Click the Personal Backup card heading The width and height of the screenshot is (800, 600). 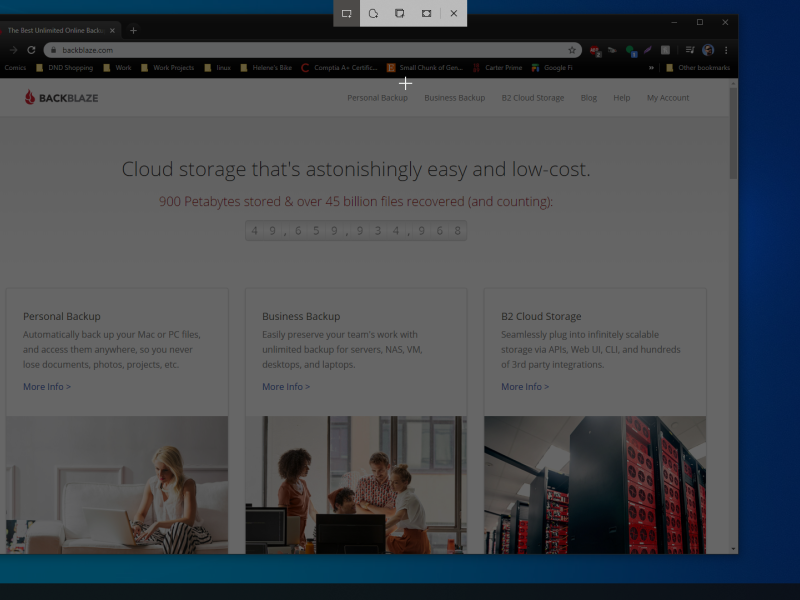62,316
